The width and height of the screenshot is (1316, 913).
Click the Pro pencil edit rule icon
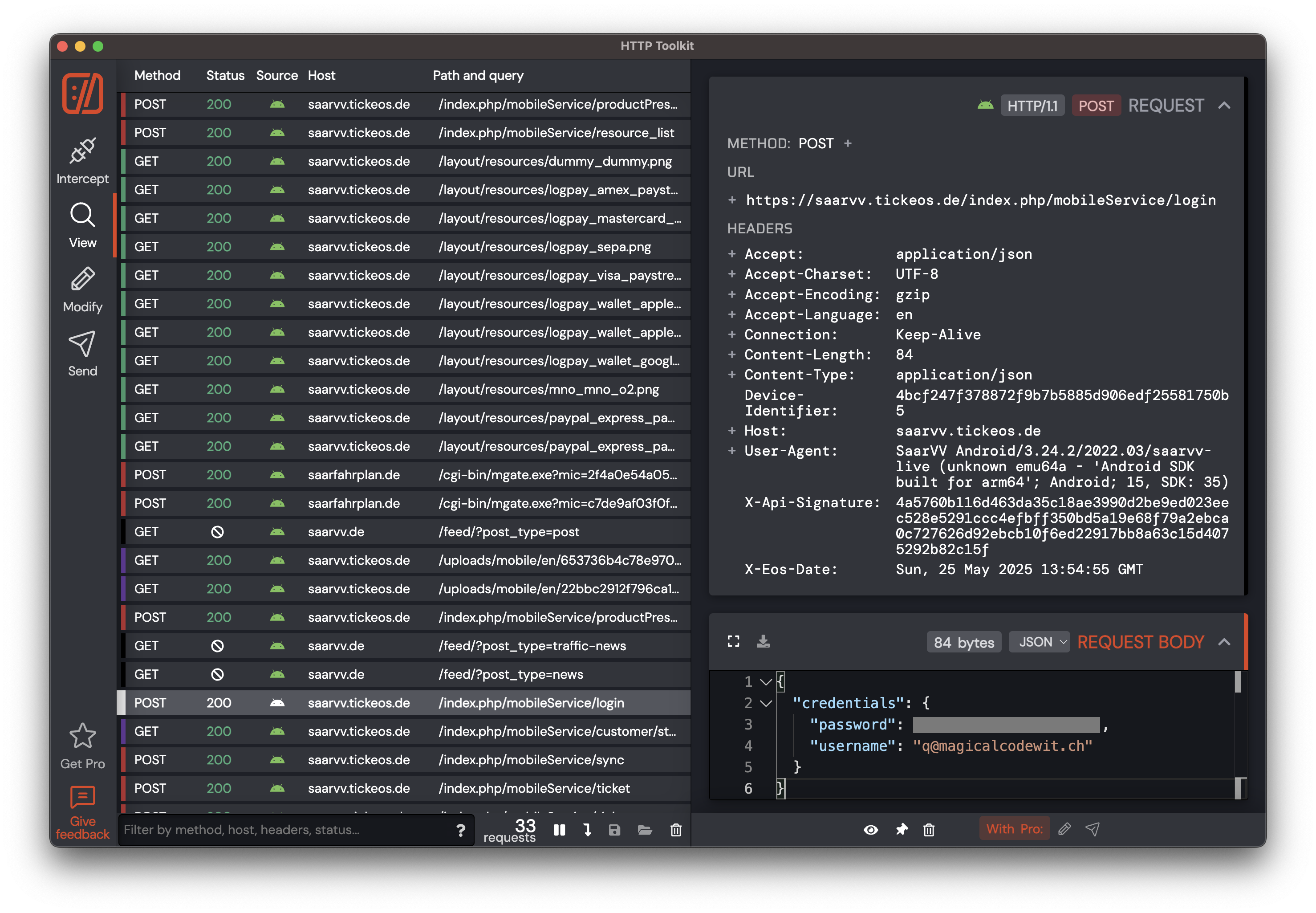[x=1064, y=829]
